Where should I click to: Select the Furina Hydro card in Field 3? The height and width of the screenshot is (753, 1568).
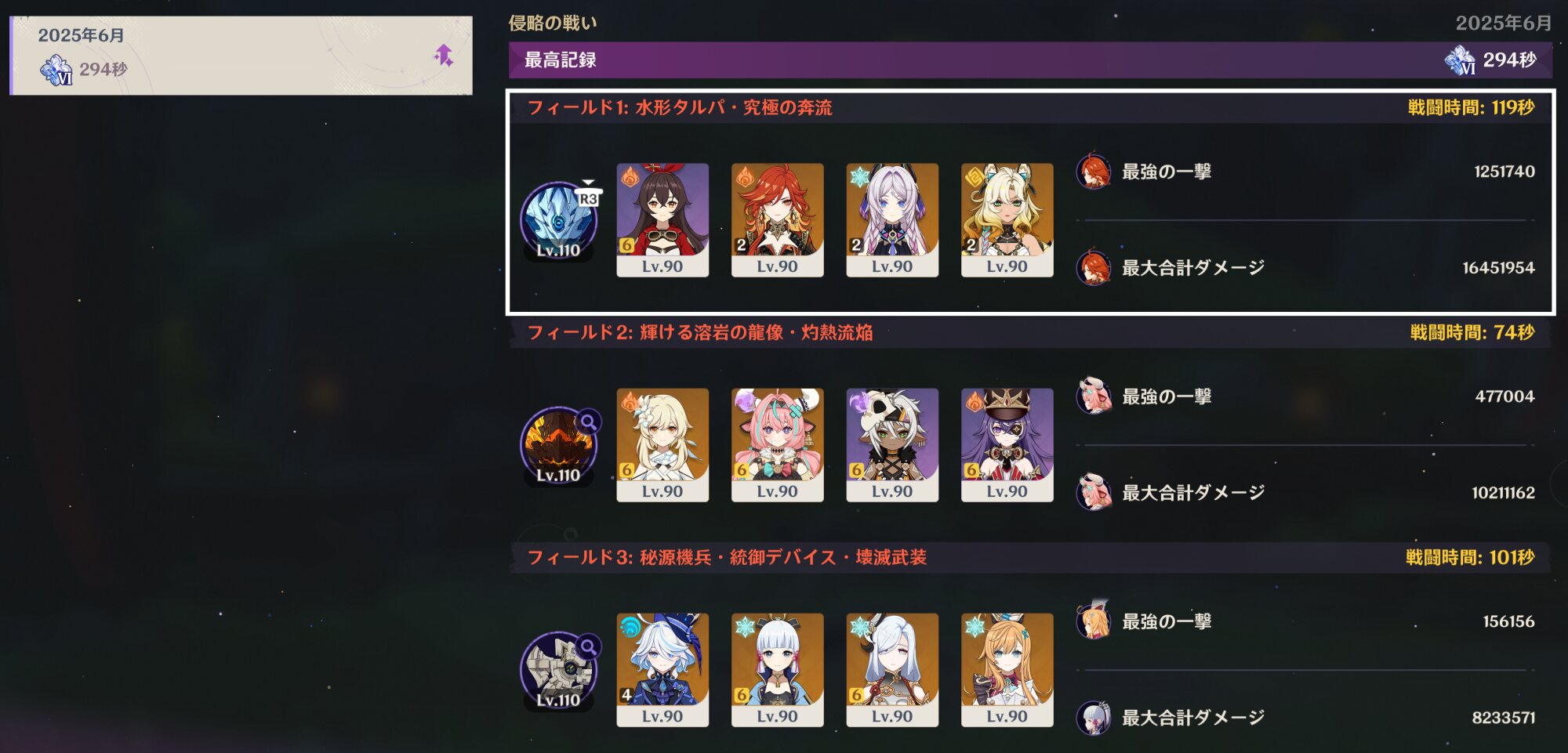[662, 670]
